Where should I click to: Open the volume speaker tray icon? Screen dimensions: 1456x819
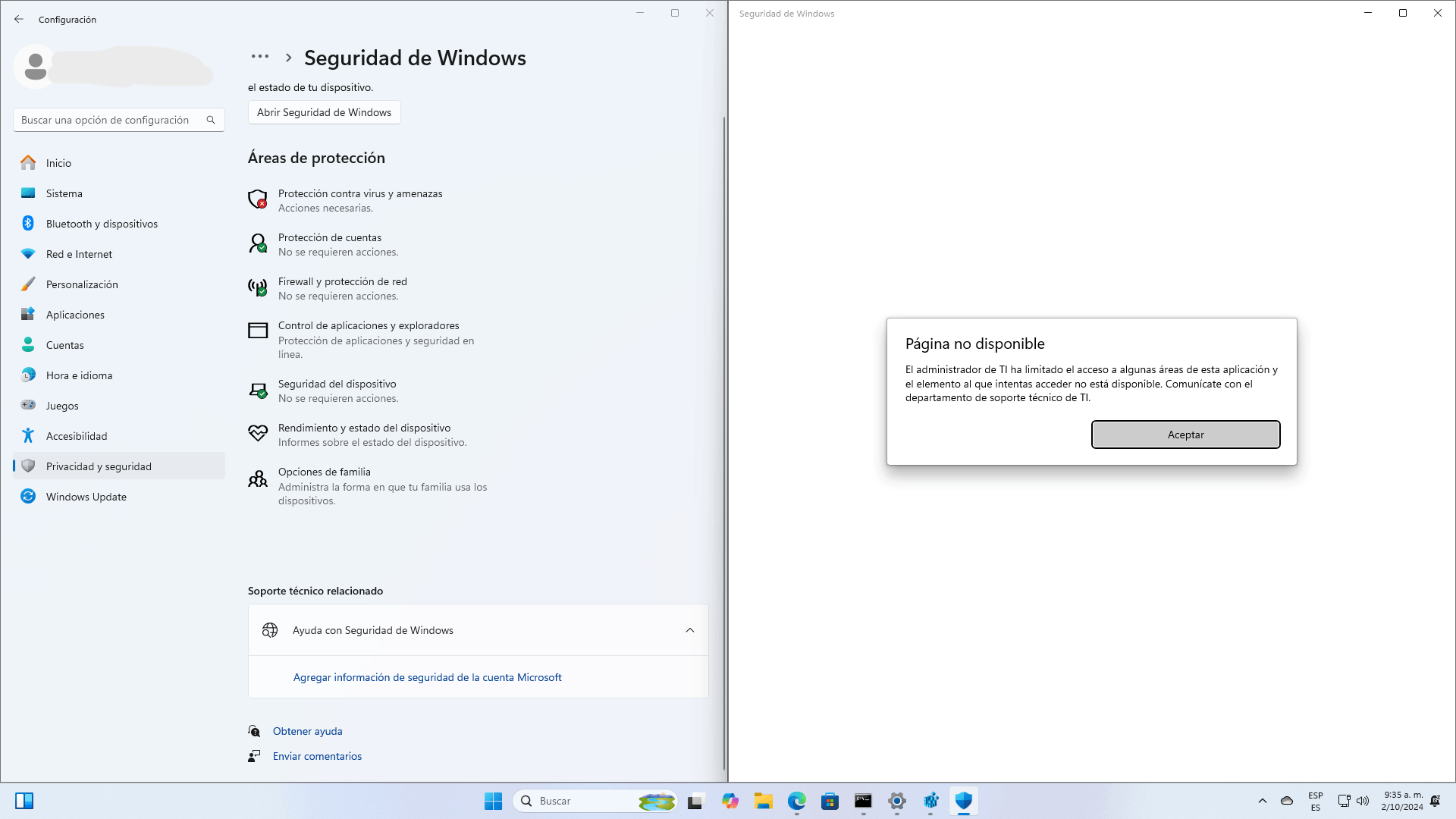click(x=1363, y=801)
